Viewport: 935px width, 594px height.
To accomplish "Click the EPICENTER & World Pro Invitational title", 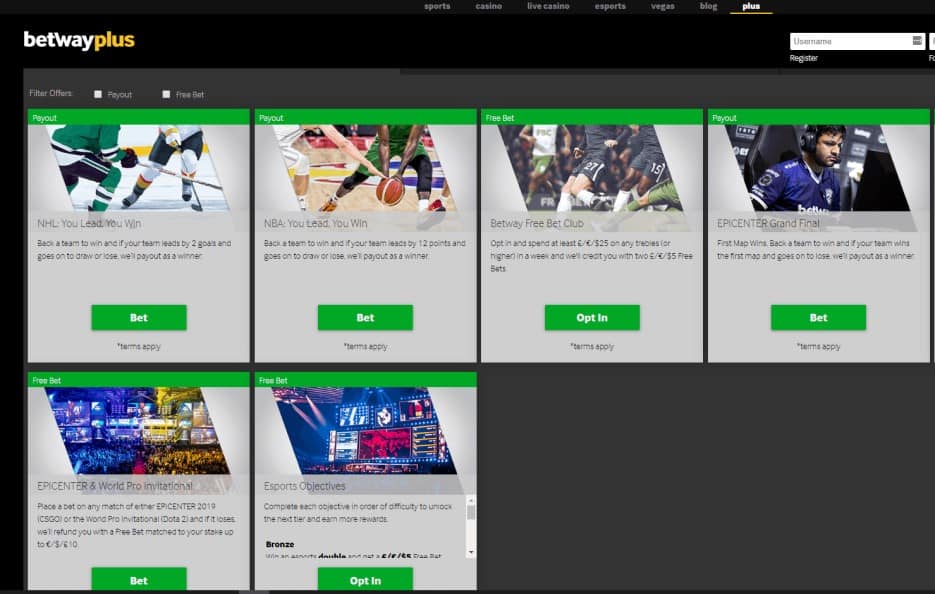I will point(114,486).
